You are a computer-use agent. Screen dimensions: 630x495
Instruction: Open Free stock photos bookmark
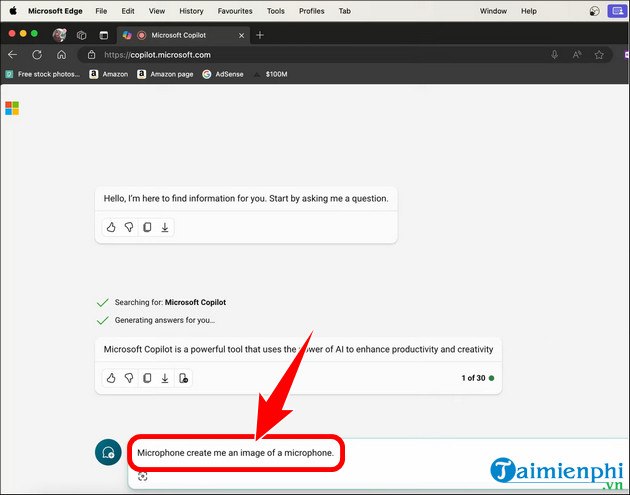click(x=43, y=74)
